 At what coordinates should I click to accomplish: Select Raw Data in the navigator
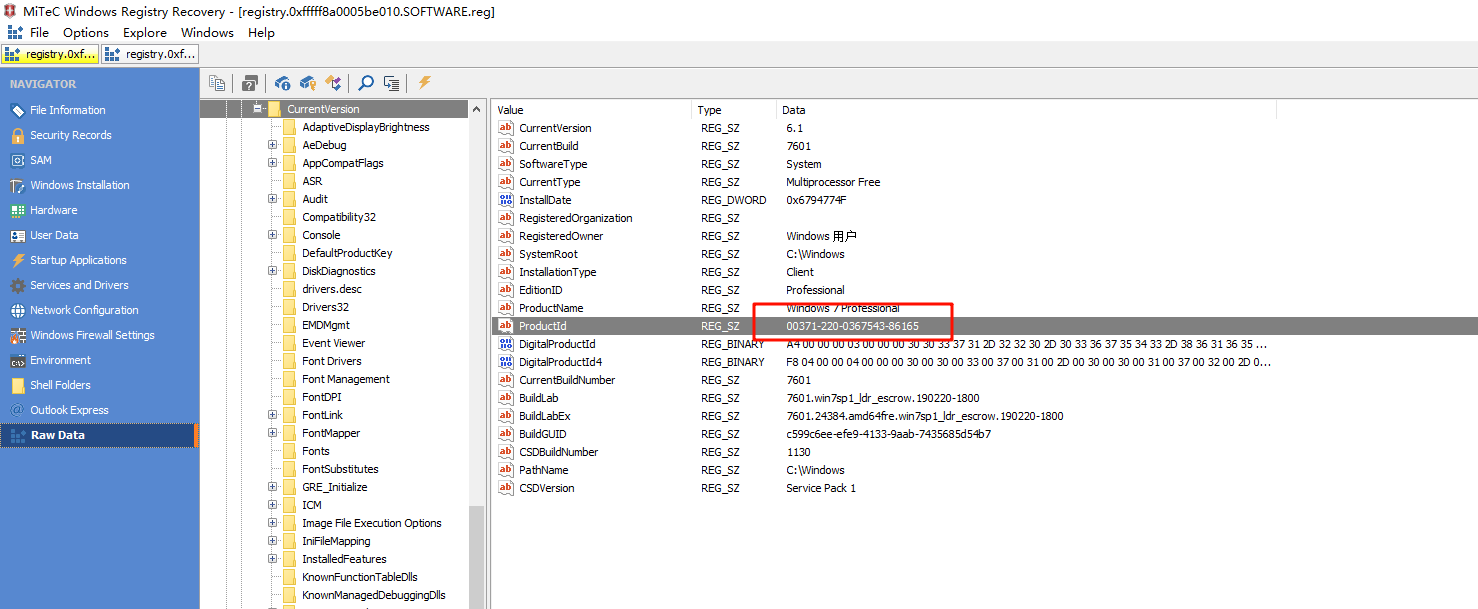click(x=99, y=435)
